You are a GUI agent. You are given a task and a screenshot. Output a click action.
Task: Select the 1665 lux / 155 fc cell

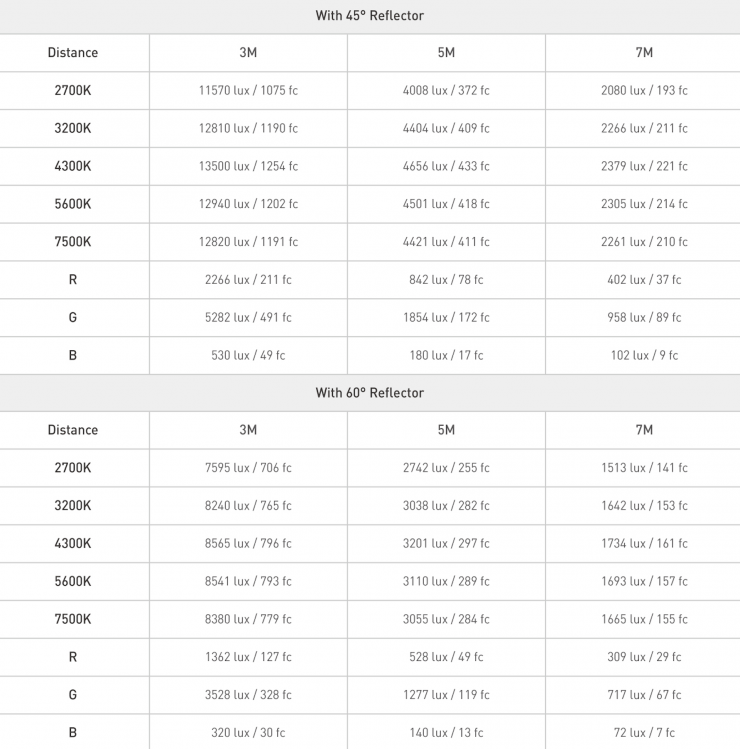[644, 619]
